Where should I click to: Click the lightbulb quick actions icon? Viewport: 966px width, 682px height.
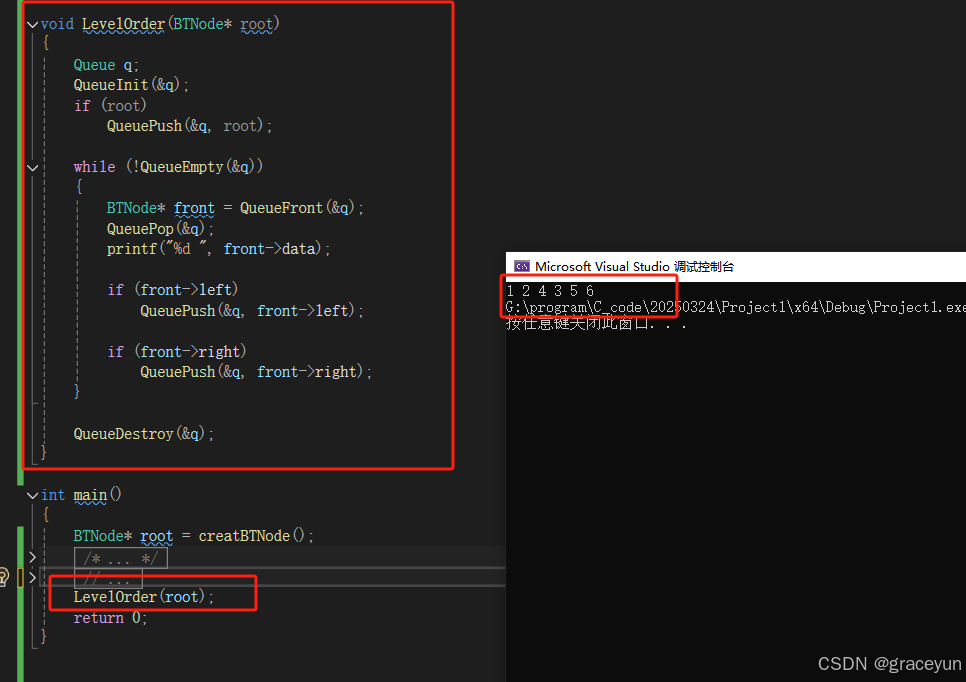point(4,577)
